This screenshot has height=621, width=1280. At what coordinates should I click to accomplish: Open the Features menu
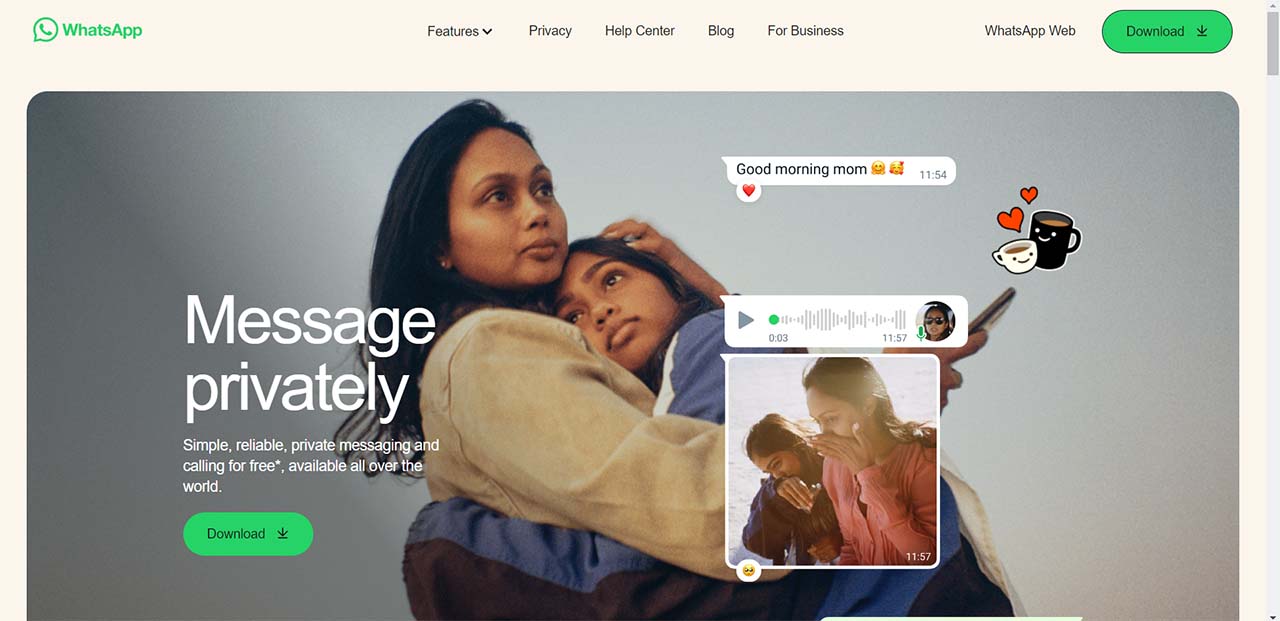coord(460,31)
